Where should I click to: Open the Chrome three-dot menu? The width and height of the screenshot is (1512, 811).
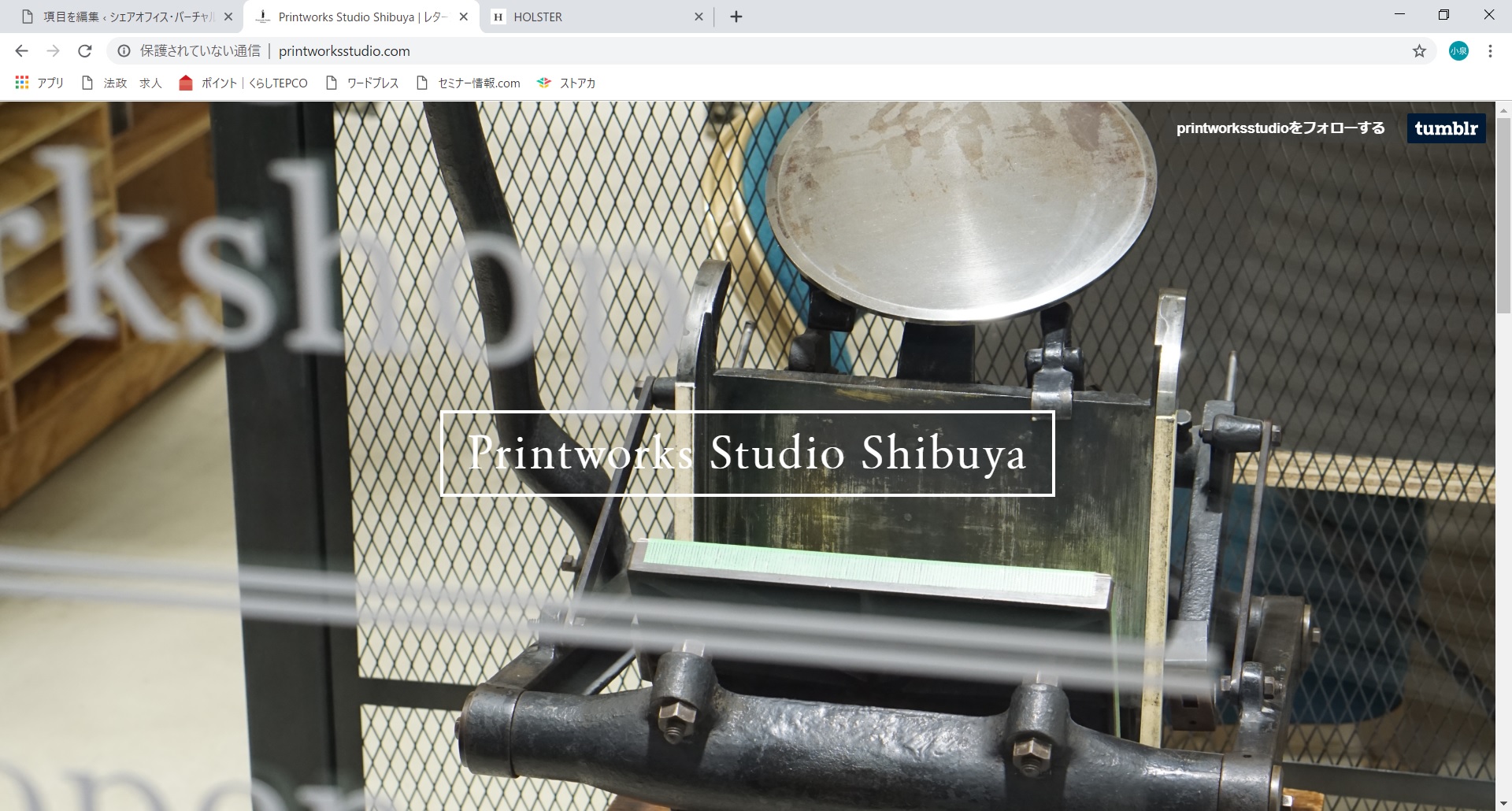click(x=1490, y=51)
